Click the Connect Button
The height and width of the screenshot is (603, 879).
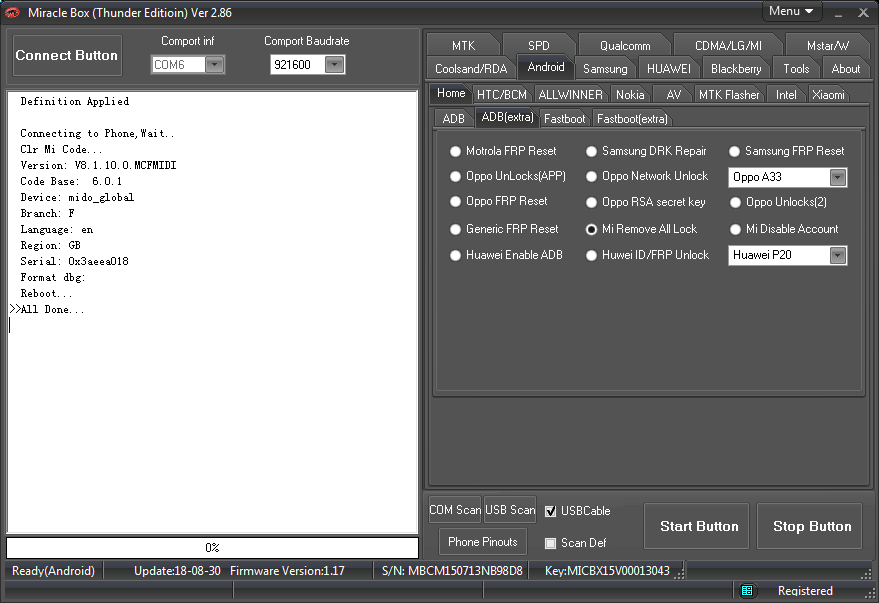point(67,55)
